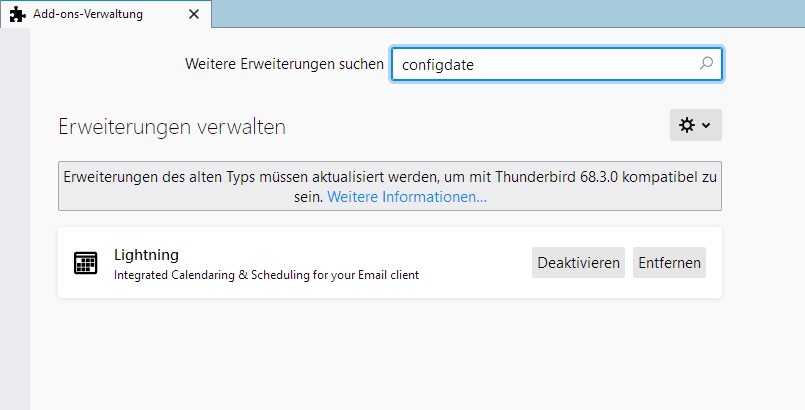Click the Erweiterungen verwalten heading
This screenshot has height=410, width=805.
[x=172, y=127]
